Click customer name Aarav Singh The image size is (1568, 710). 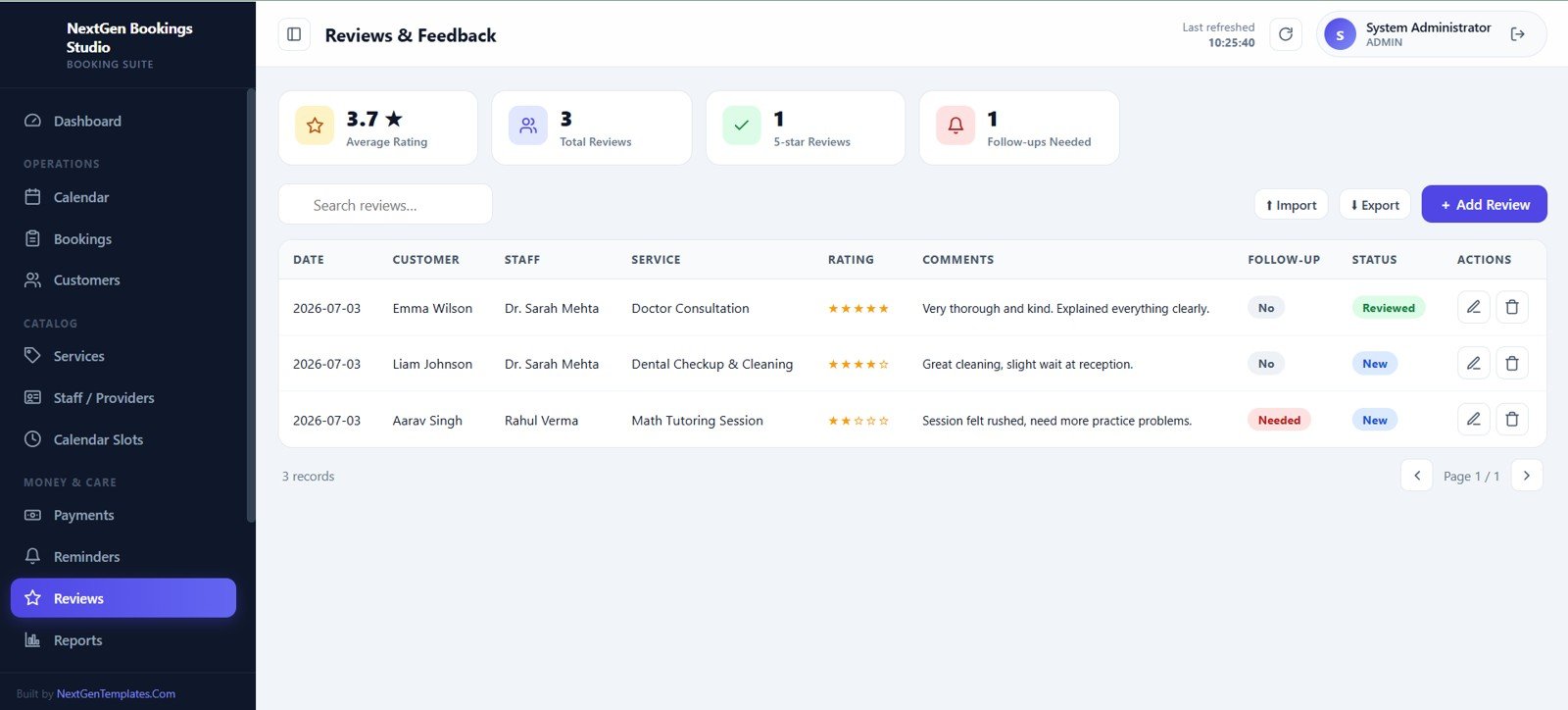(427, 421)
